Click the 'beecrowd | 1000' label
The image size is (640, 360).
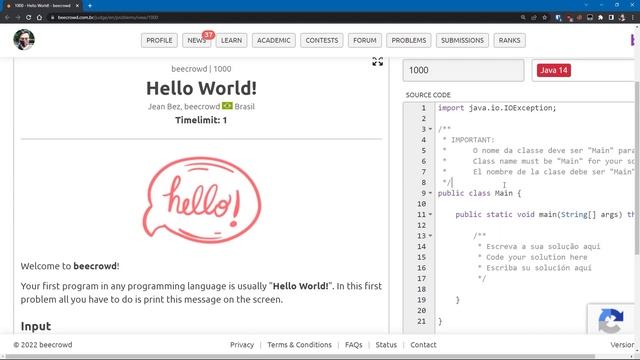click(x=201, y=69)
